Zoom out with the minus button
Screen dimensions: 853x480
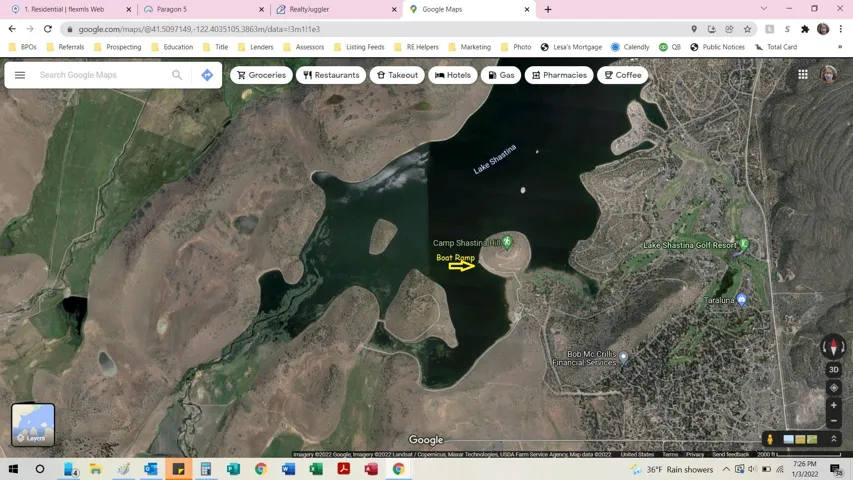834,421
